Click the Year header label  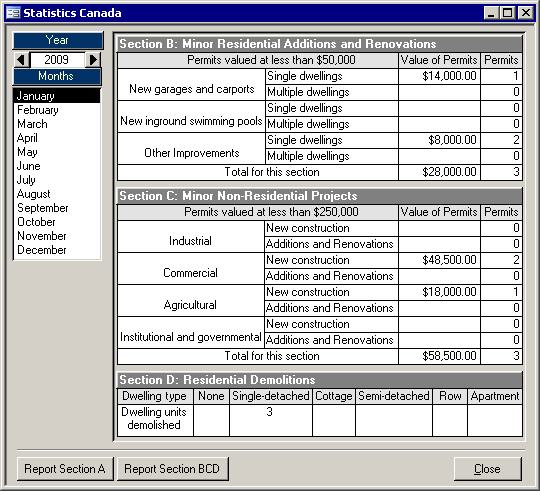(58, 40)
